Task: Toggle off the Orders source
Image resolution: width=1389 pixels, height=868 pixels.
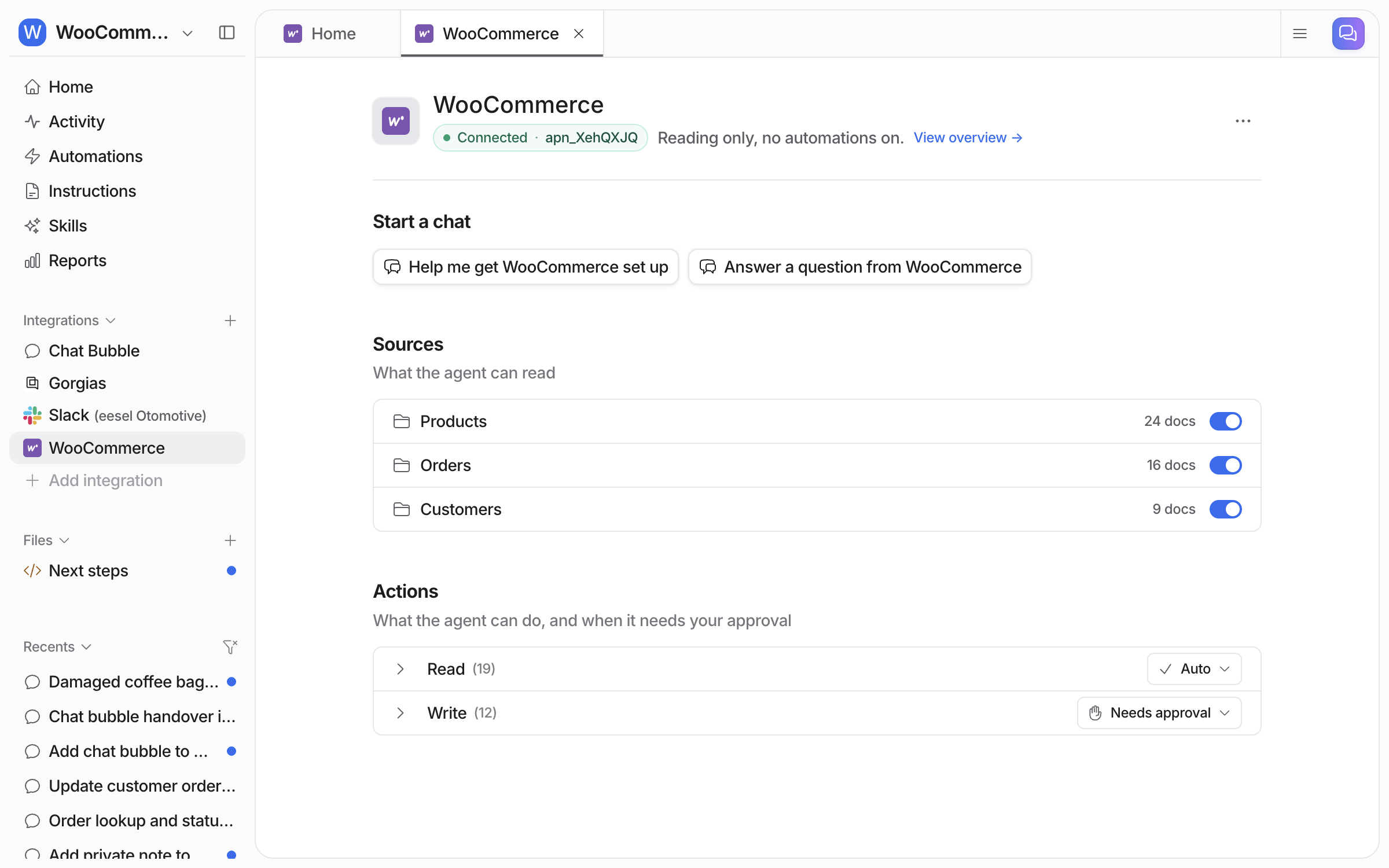Action: coord(1225,465)
